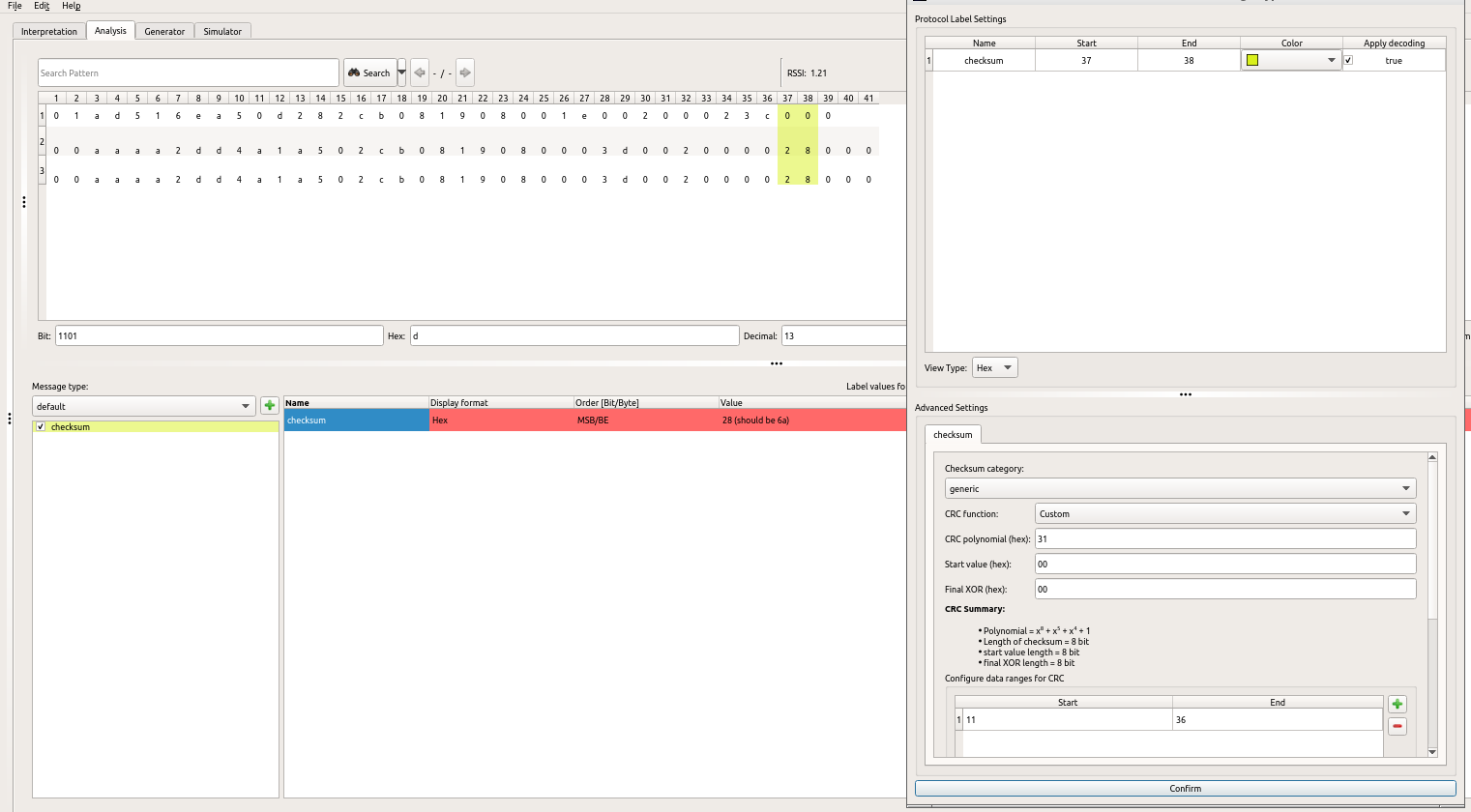Open the Message type dropdown showing default

pyautogui.click(x=143, y=405)
